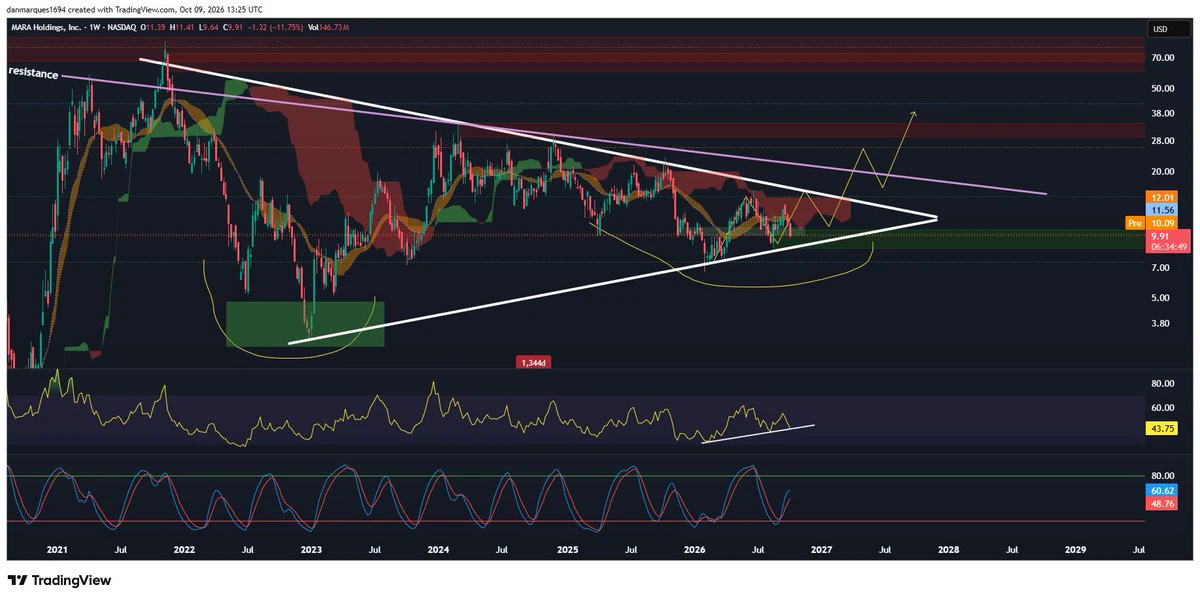Click the 38.00 price axis label

(x=1162, y=114)
